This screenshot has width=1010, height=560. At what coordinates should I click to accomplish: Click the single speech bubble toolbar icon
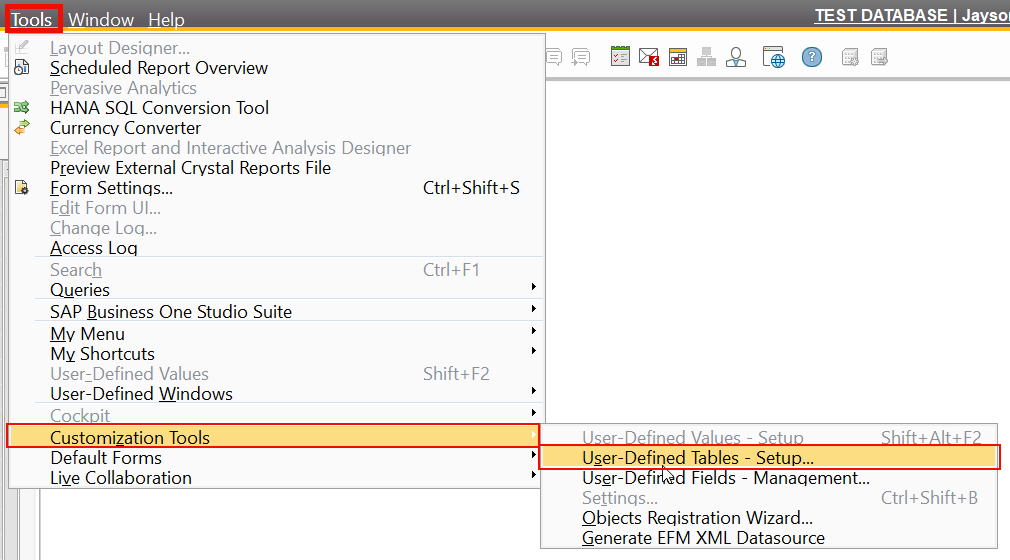(553, 57)
